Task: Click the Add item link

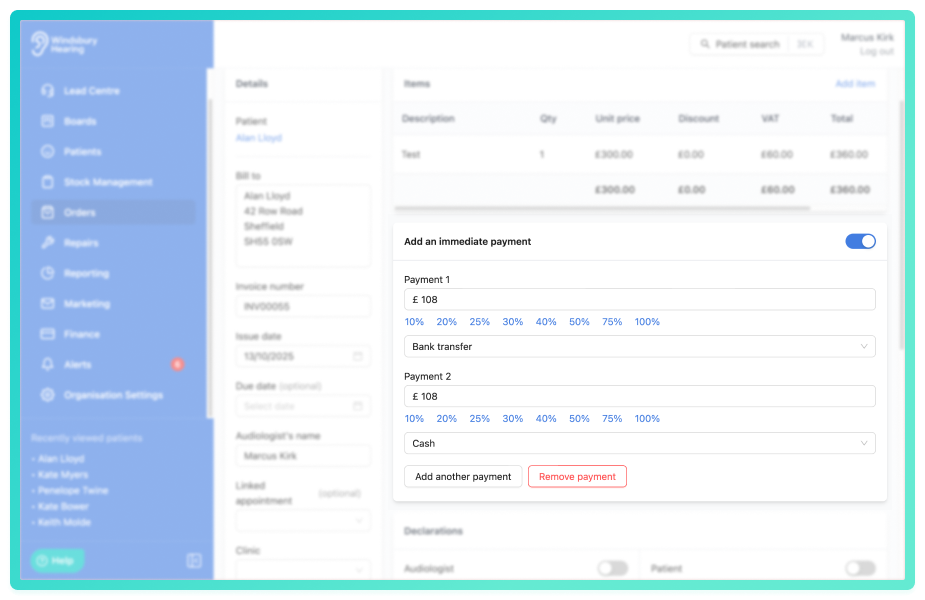Action: click(855, 84)
